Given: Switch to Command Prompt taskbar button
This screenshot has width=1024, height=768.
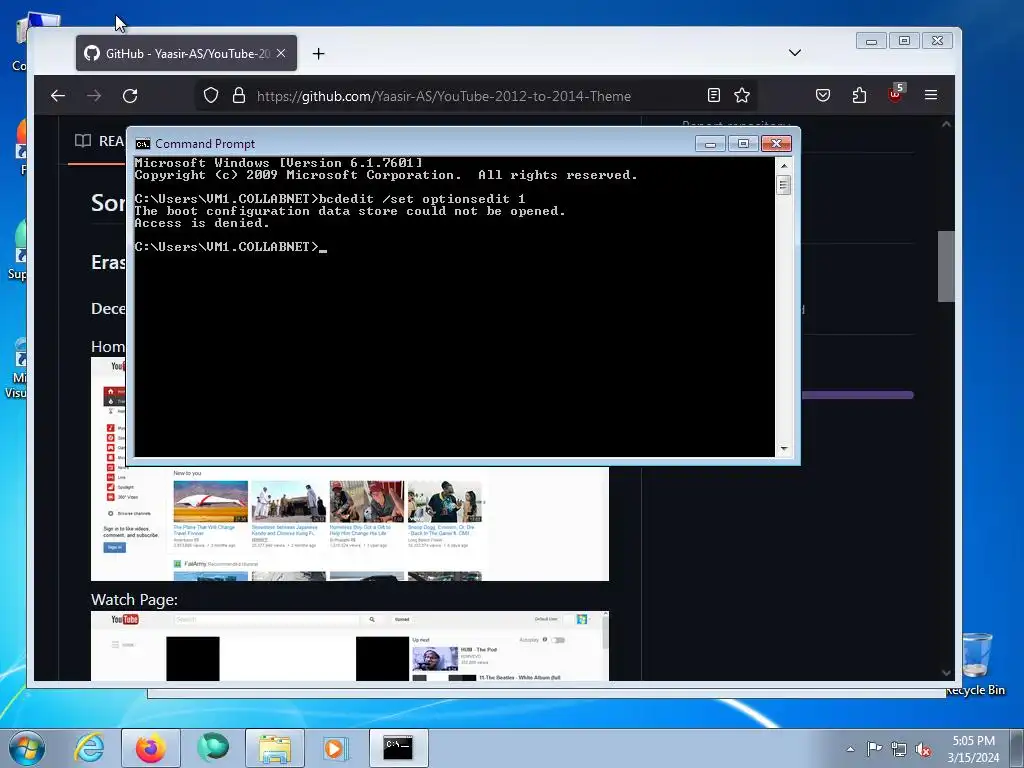Looking at the screenshot, I should pos(398,748).
